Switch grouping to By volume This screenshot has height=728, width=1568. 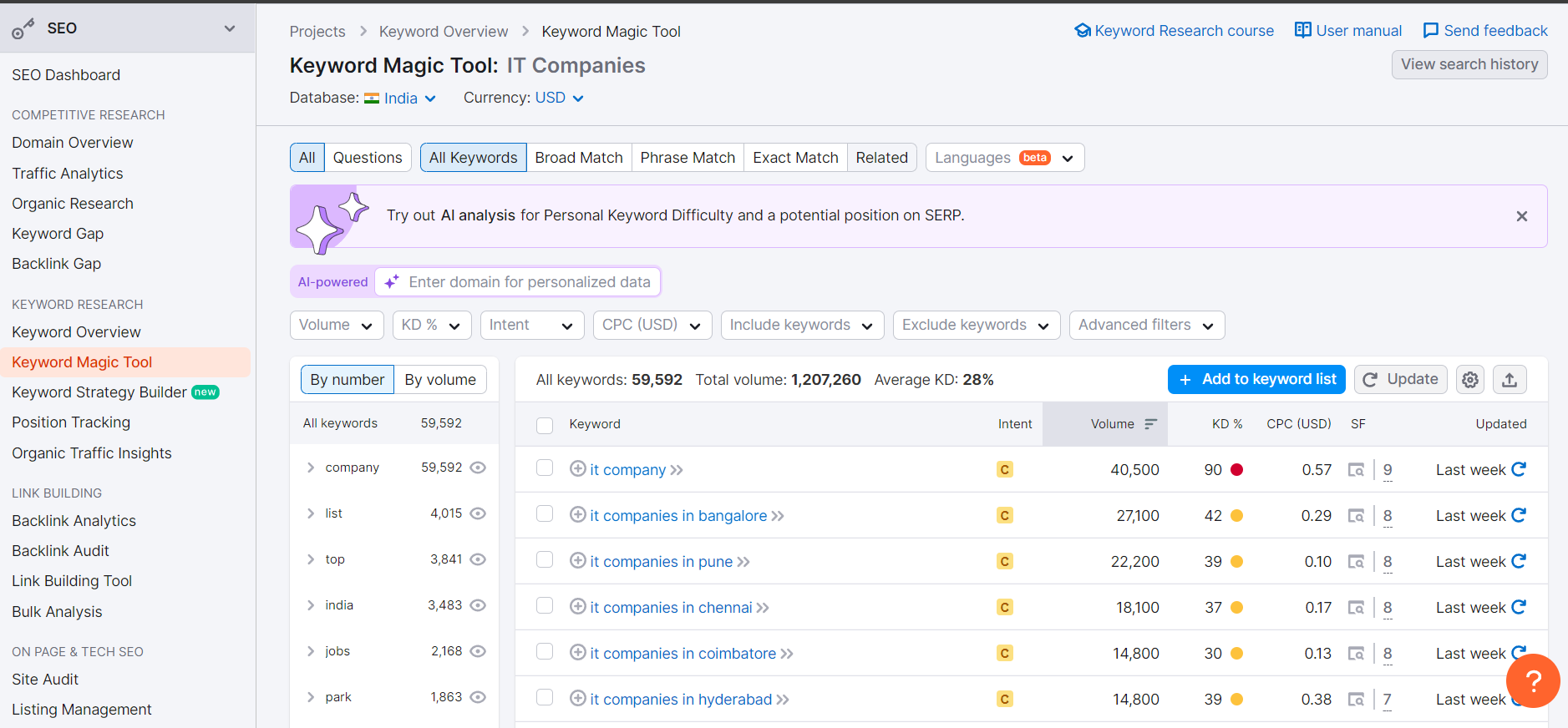(440, 380)
